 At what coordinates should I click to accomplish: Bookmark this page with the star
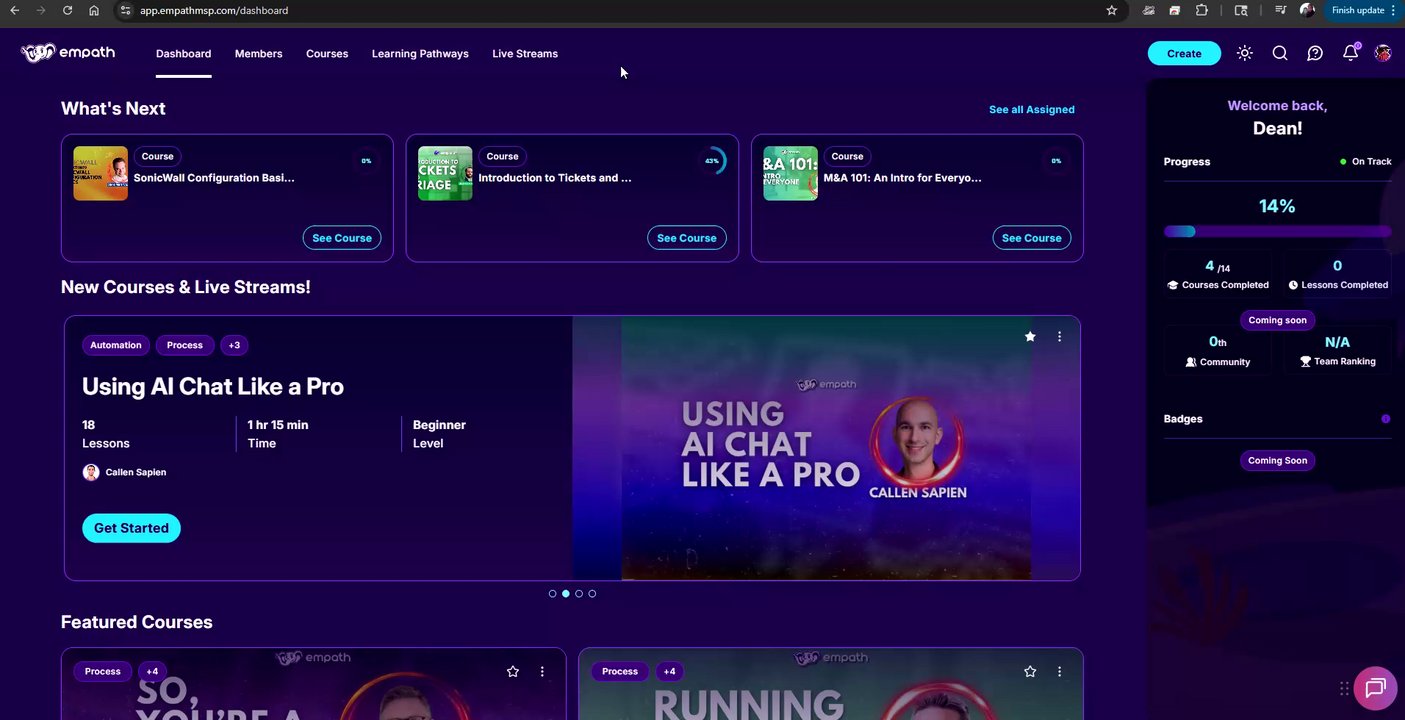coord(1111,10)
